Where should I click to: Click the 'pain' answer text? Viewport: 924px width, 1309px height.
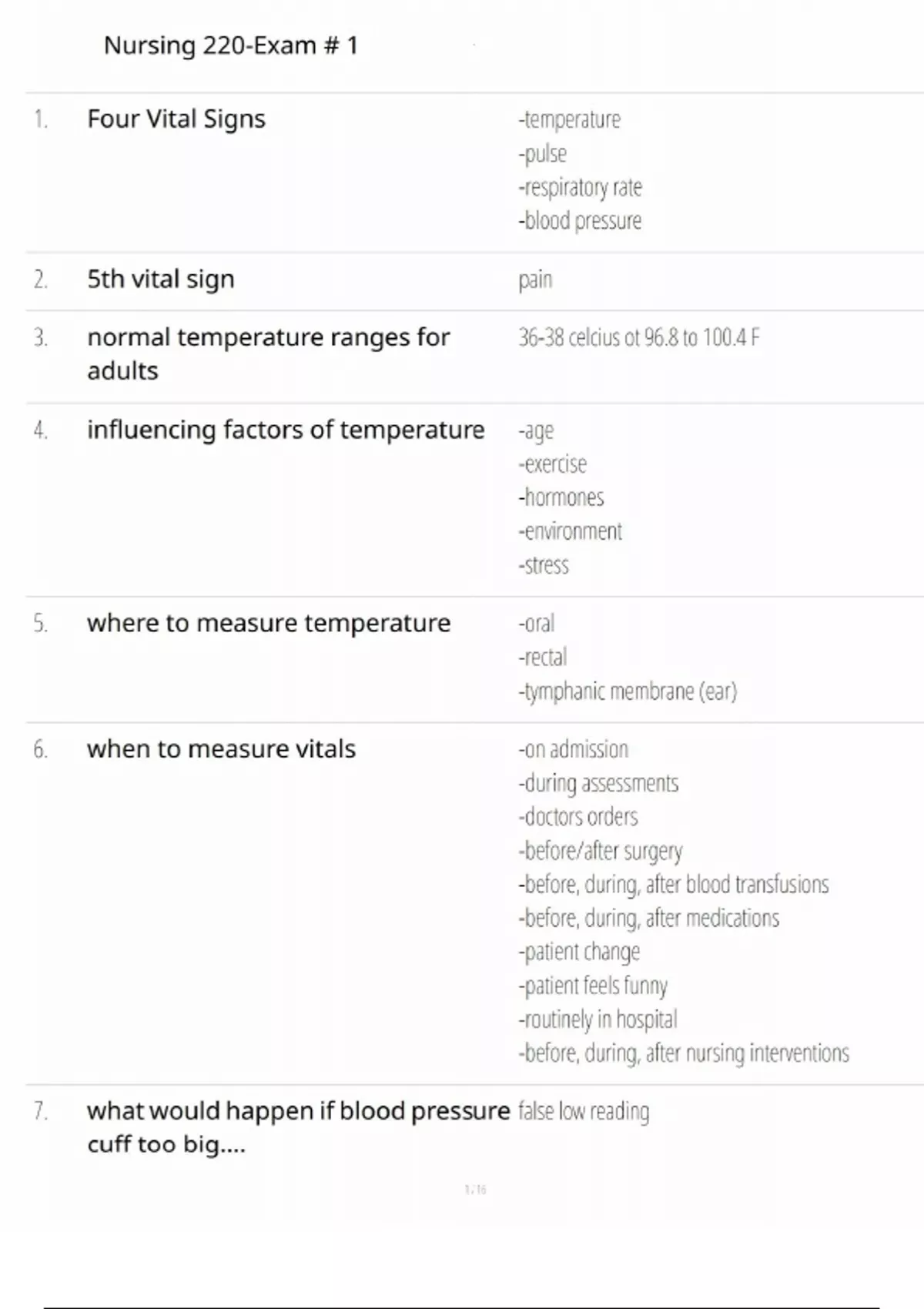pyautogui.click(x=535, y=280)
